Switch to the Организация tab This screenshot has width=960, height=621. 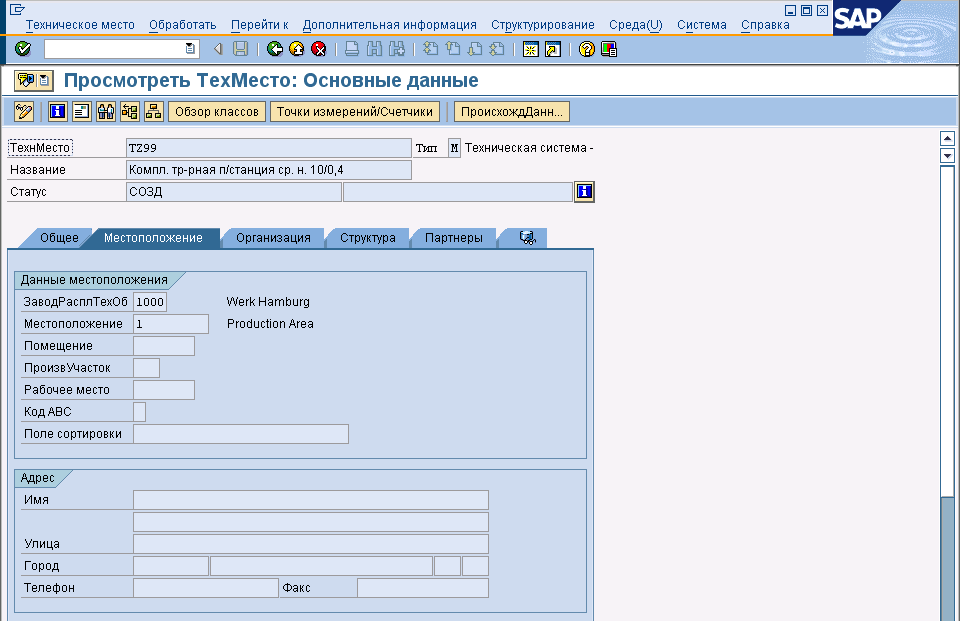click(x=273, y=238)
